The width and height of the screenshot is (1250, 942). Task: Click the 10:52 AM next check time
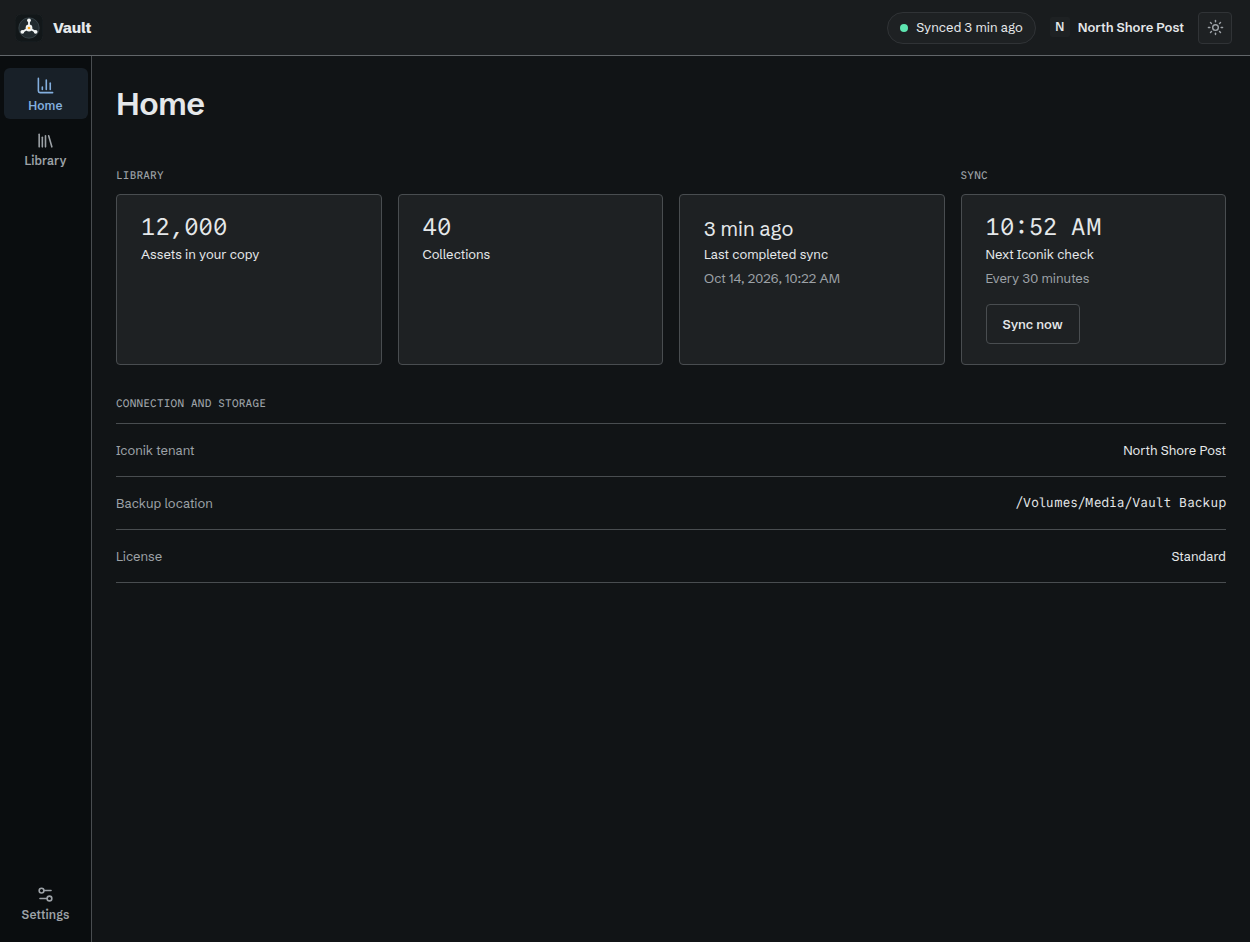[1043, 227]
